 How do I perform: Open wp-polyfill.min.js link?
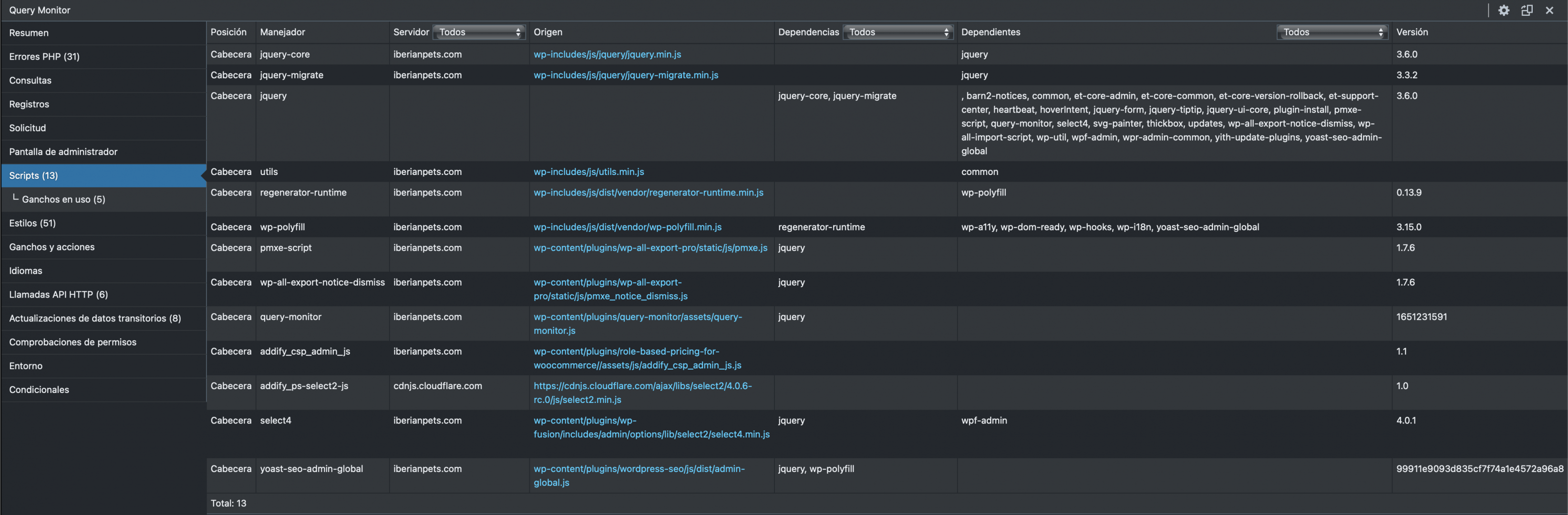click(x=628, y=227)
